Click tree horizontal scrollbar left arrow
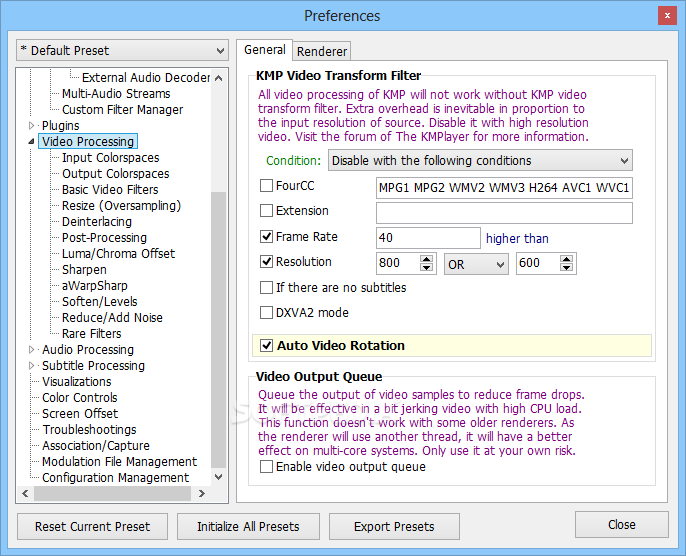This screenshot has height=556, width=686. [x=25, y=493]
